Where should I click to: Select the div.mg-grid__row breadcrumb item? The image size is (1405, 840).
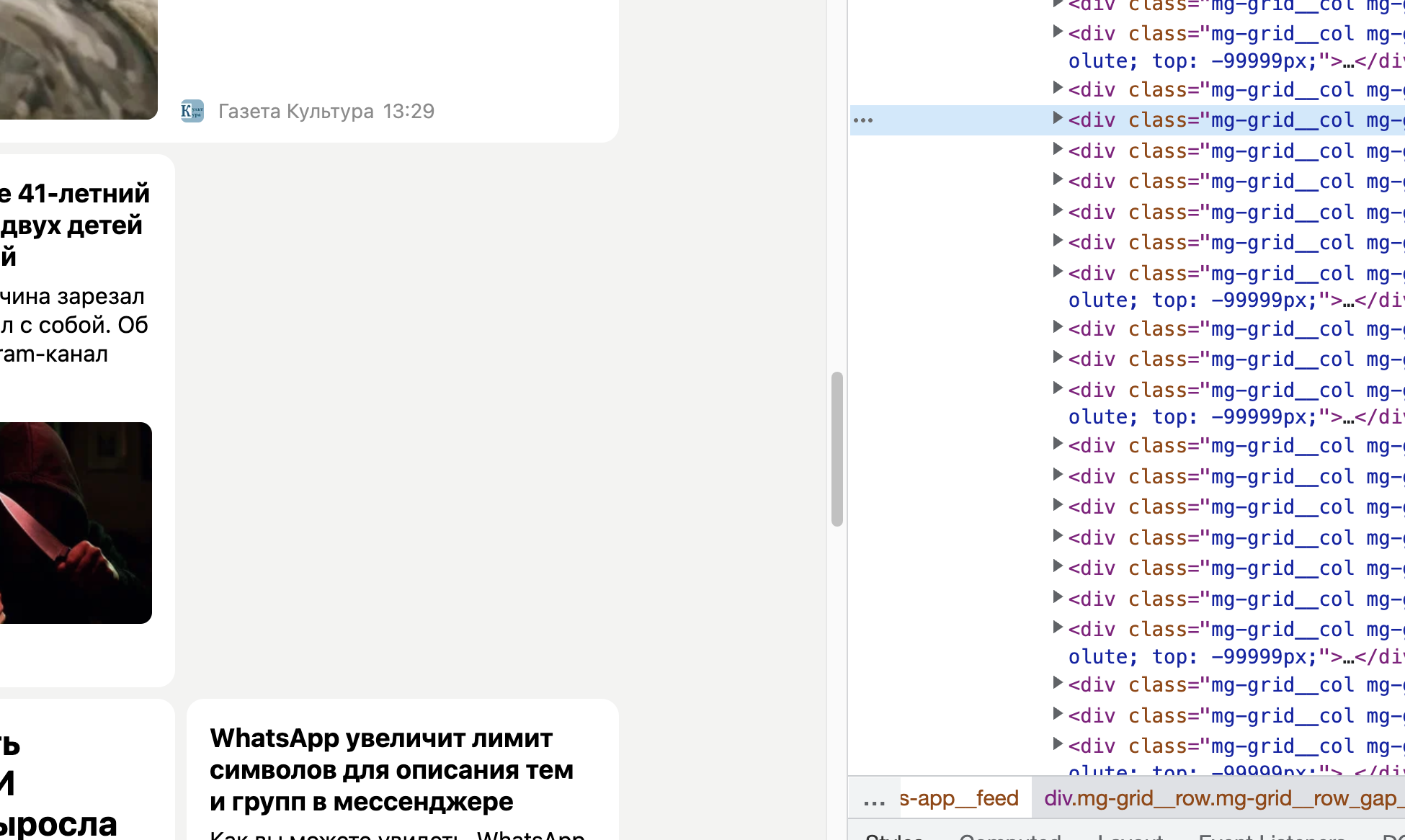point(1218,797)
